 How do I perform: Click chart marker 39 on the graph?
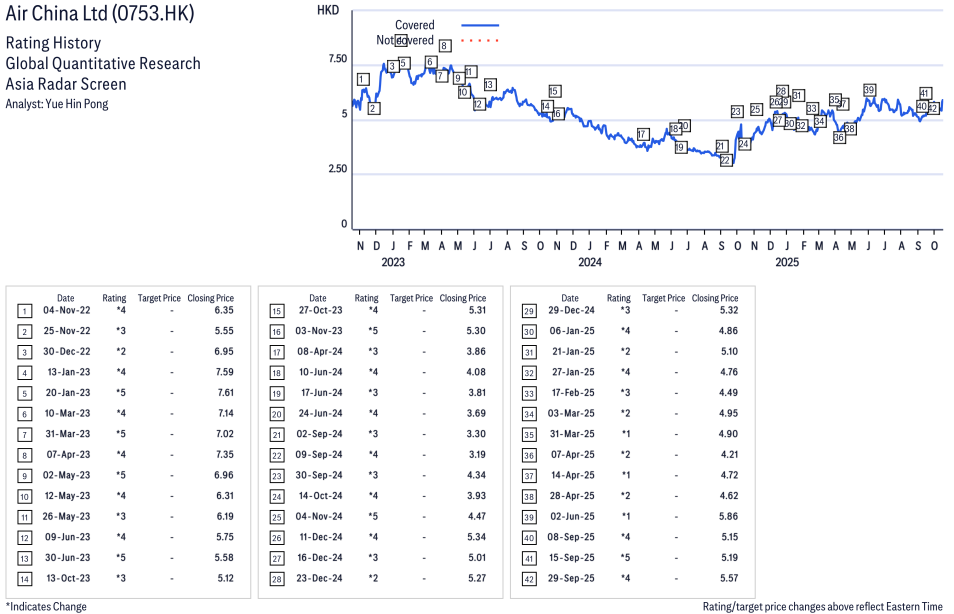(869, 90)
